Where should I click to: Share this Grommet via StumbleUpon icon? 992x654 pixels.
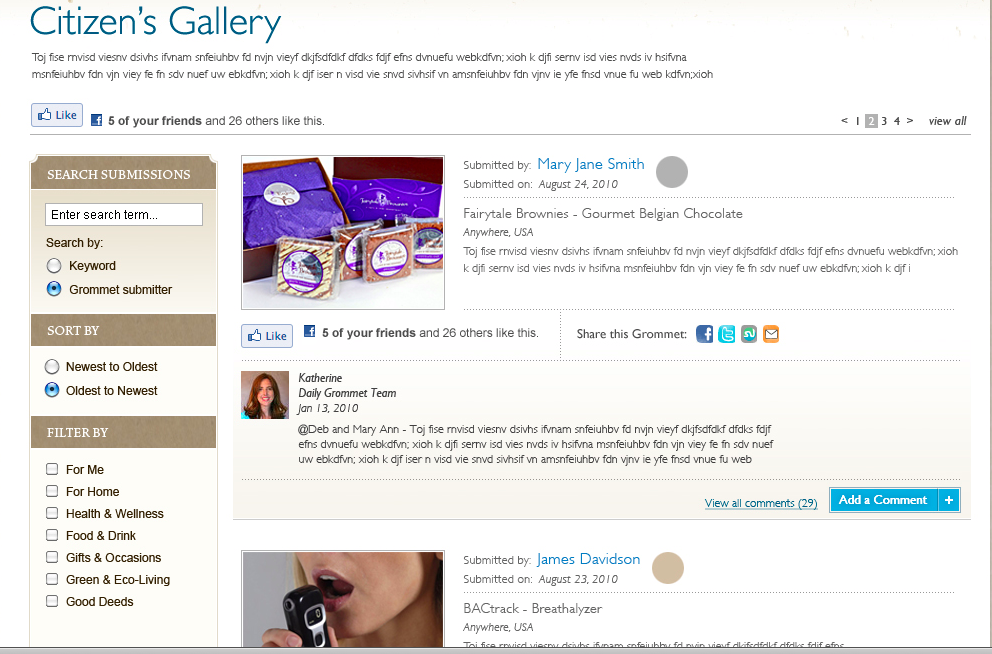pyautogui.click(x=748, y=334)
